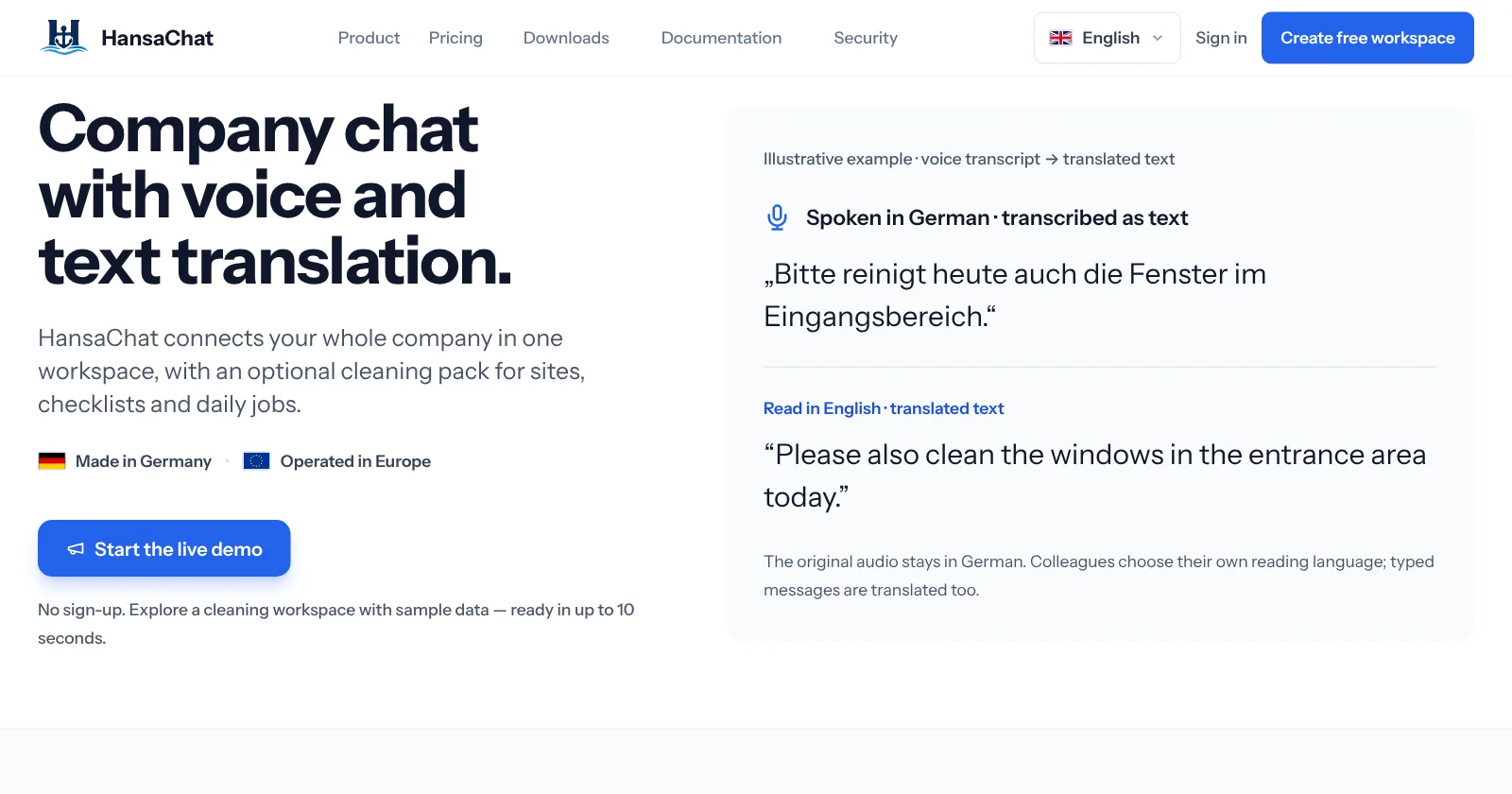This screenshot has height=794, width=1512.
Task: Go to the Pricing page
Action: [455, 38]
